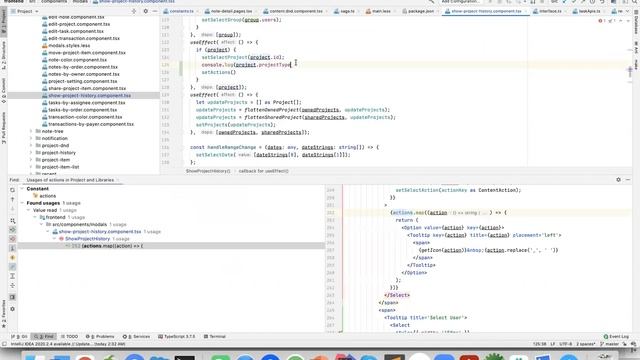Select project-setting.component.tsx file
640x360 pixels.
click(x=82, y=81)
